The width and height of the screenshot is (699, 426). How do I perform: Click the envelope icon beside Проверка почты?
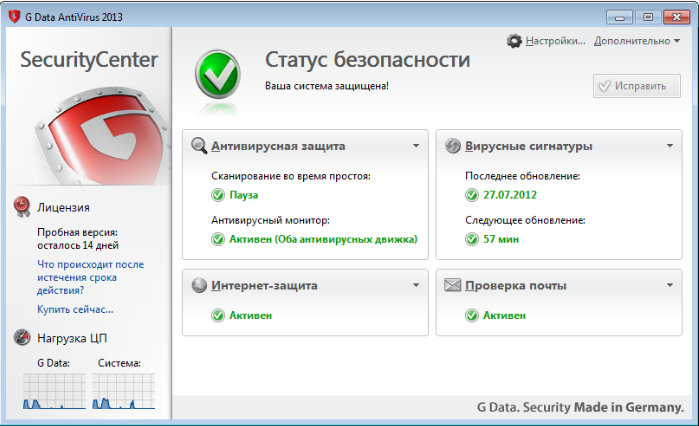[x=452, y=285]
